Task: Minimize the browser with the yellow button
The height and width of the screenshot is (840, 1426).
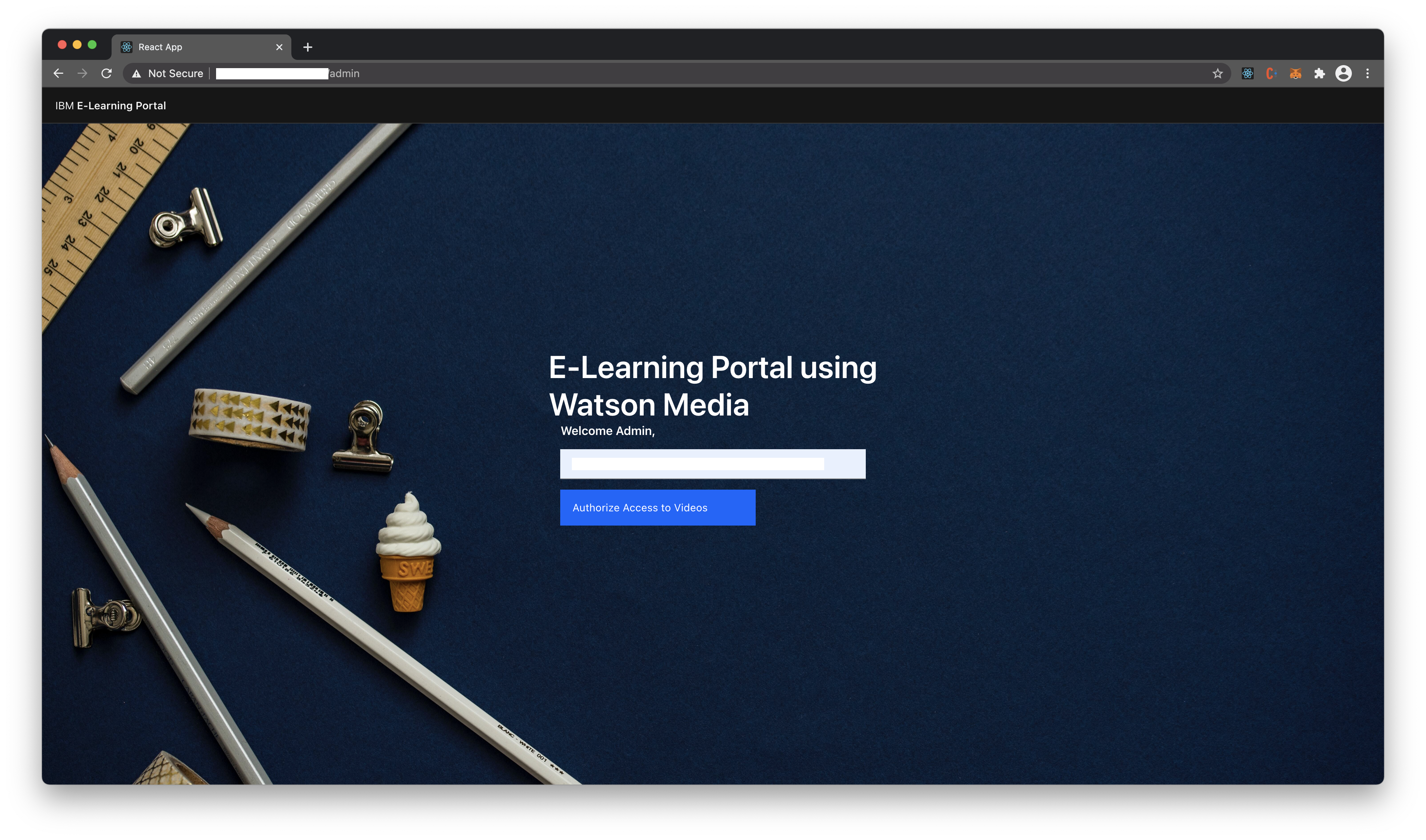Action: 78,45
